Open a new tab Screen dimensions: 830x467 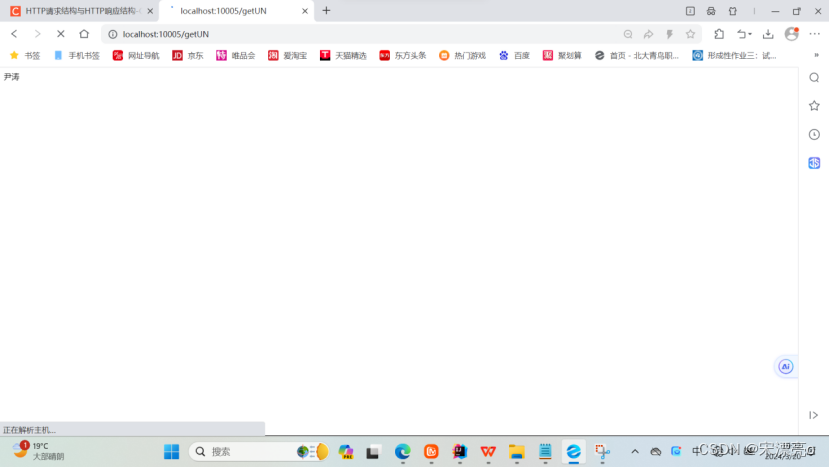point(326,11)
